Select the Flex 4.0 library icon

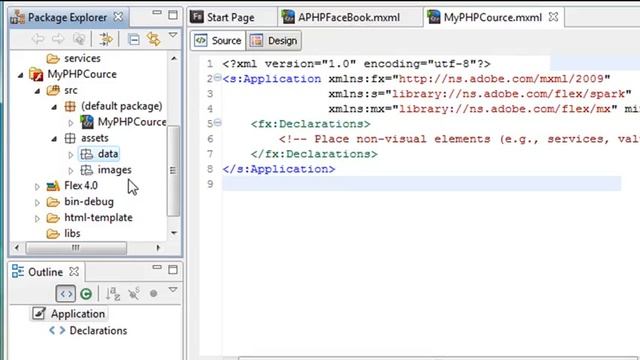click(53, 186)
